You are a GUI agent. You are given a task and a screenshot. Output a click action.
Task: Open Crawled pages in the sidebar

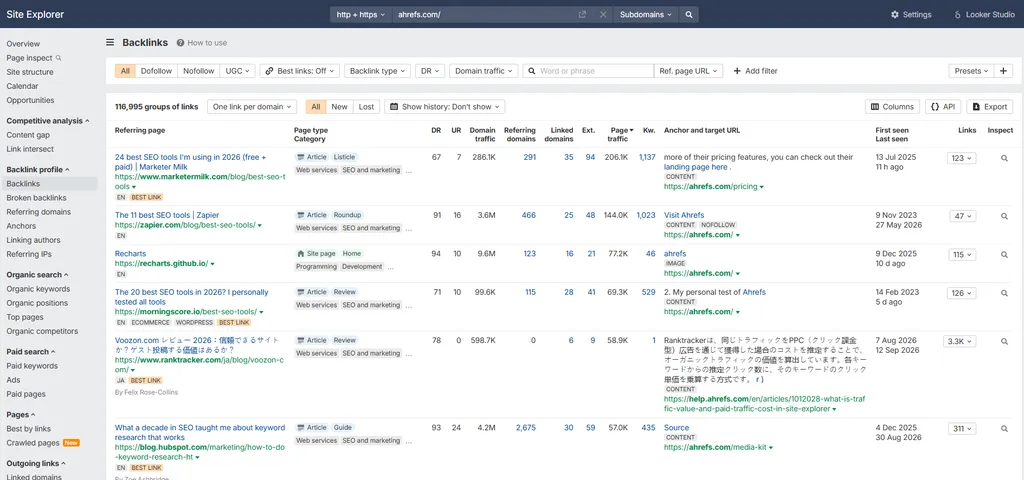(x=33, y=443)
